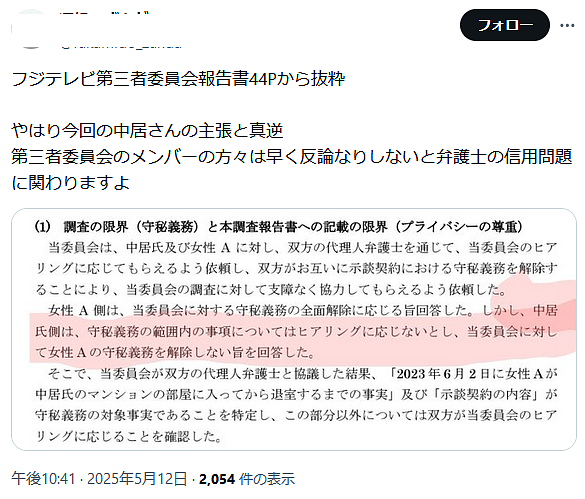Click the blurred display name of the poster

[104, 14]
